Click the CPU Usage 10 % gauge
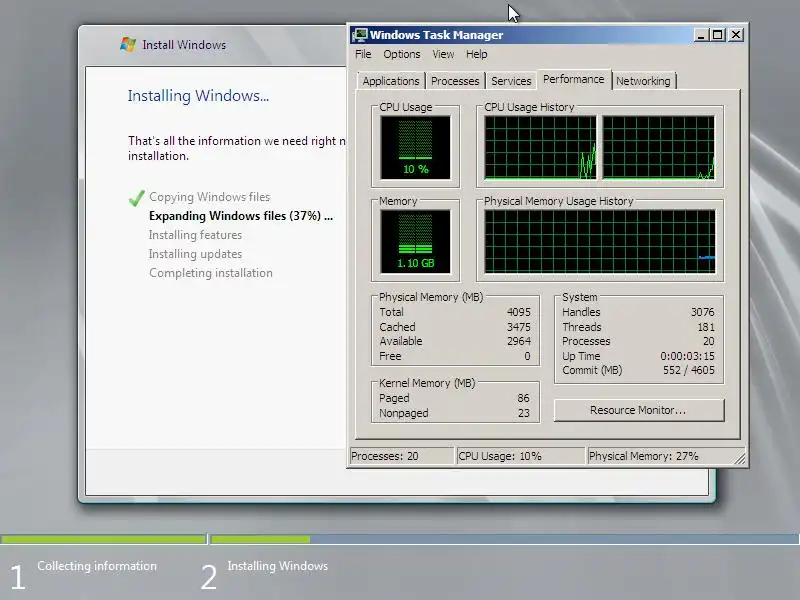The image size is (800, 600). [x=415, y=147]
